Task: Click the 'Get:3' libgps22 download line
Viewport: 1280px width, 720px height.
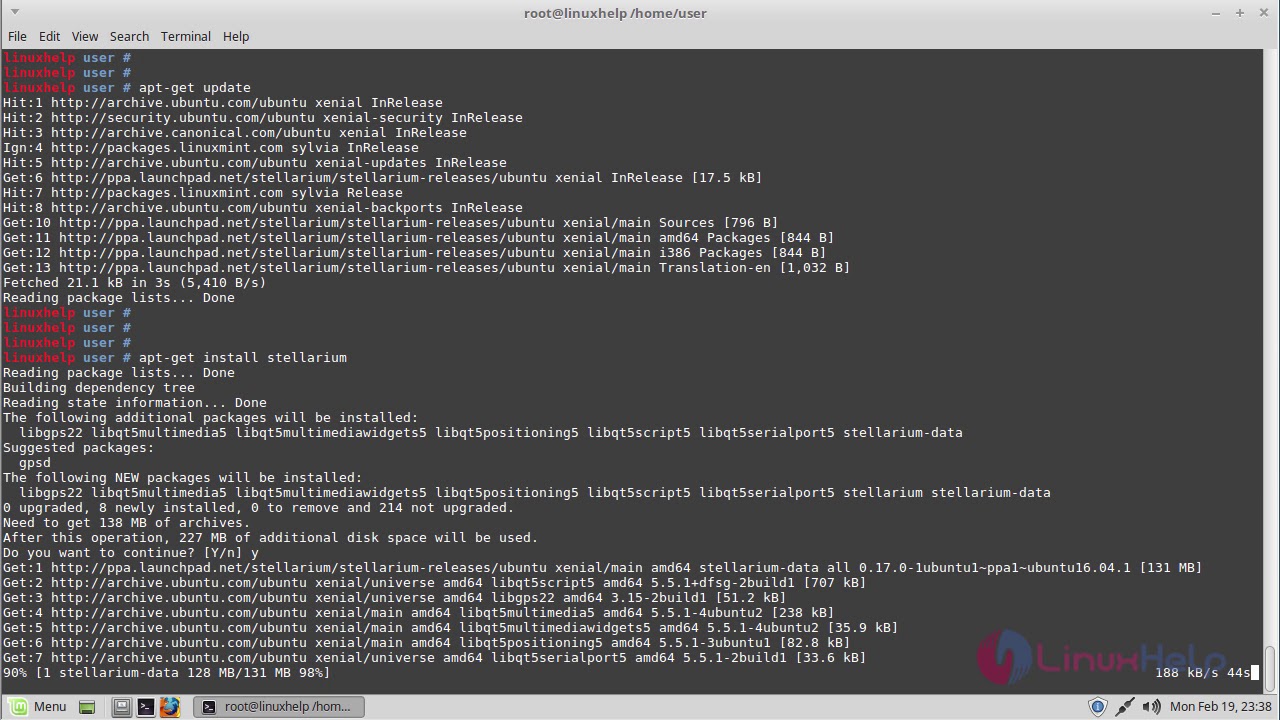Action: (395, 597)
